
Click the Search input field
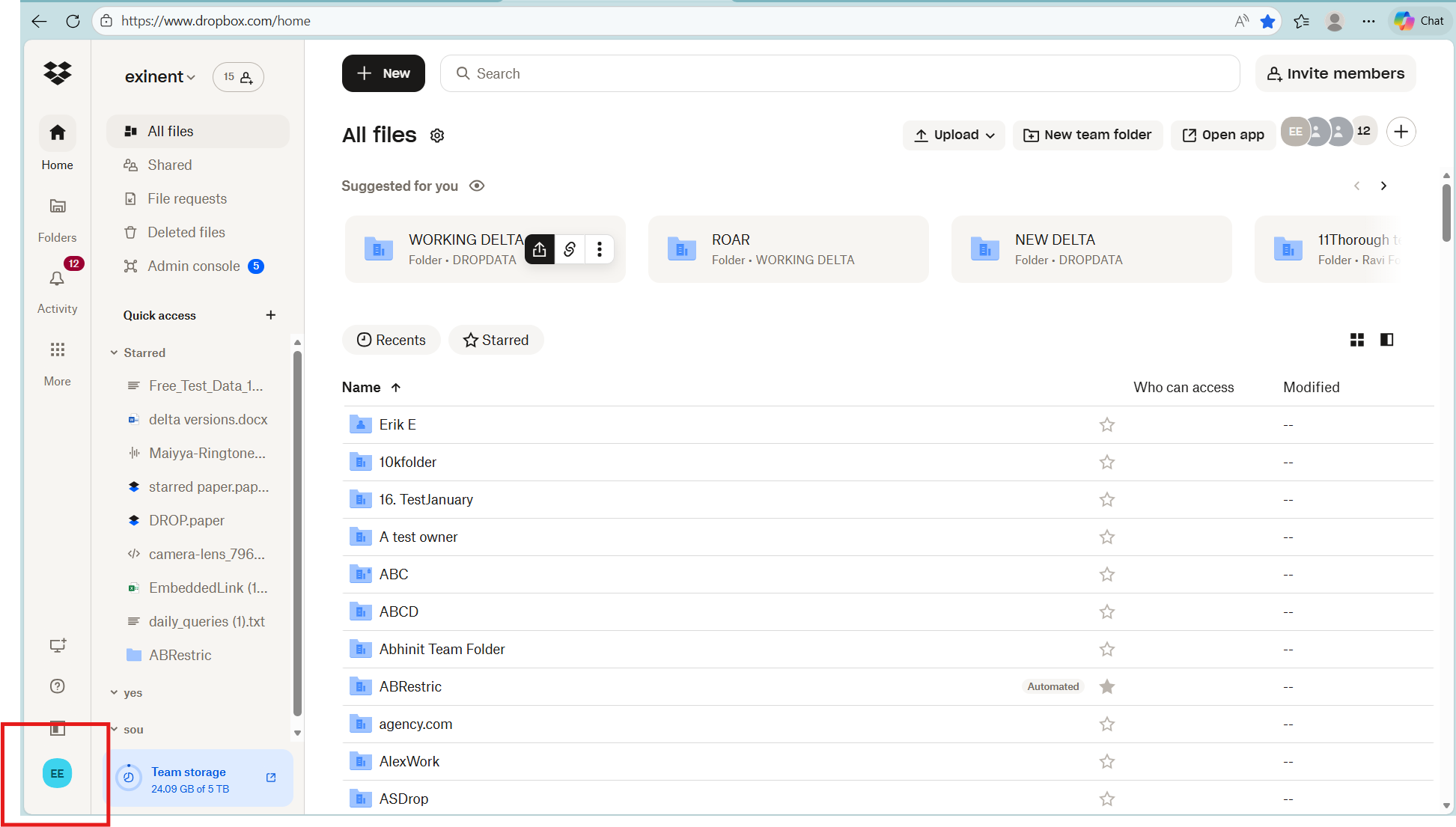coord(838,73)
